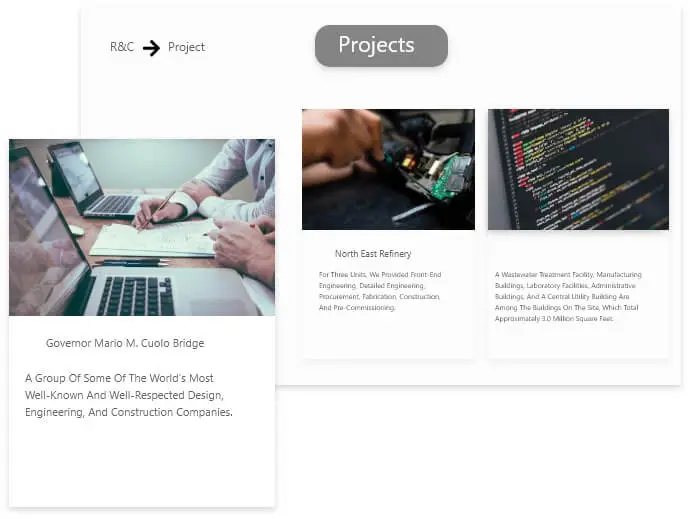Select the Governor Mario M. Cuolo Bridge title
Screen dimensions: 690x519
point(125,343)
